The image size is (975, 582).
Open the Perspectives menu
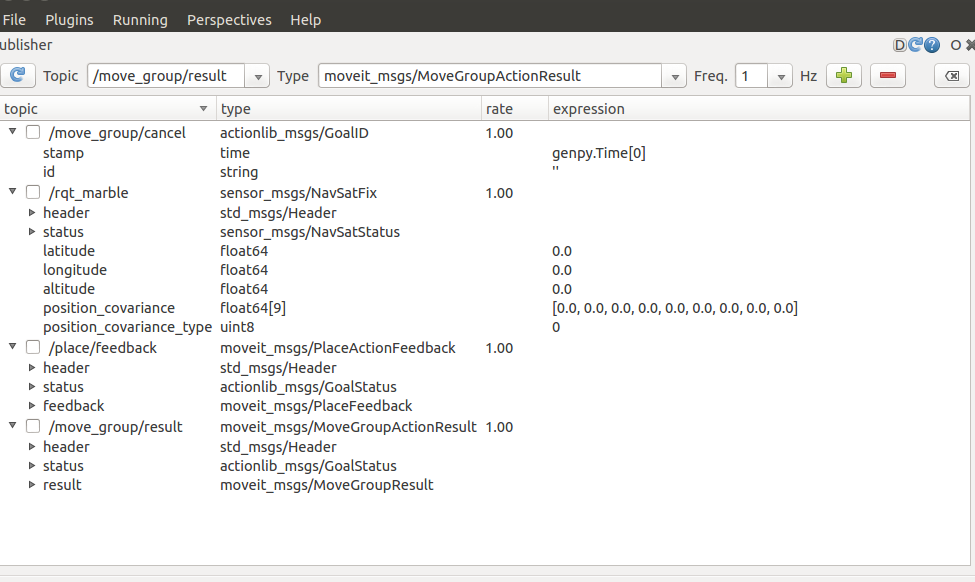(229, 20)
